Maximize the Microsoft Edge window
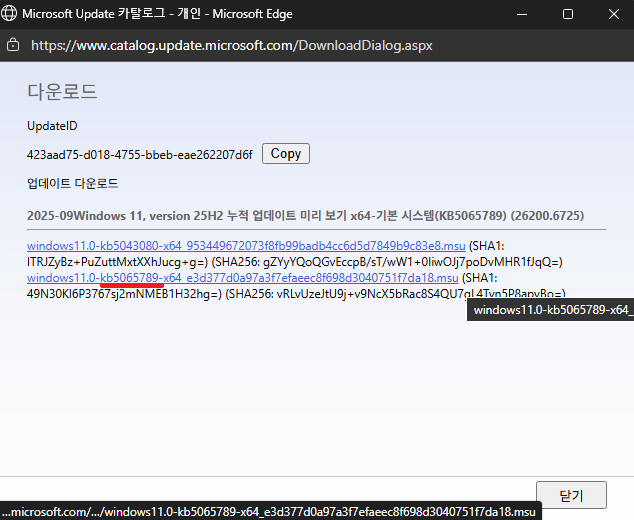Viewport: 634px width, 520px height. [x=568, y=14]
